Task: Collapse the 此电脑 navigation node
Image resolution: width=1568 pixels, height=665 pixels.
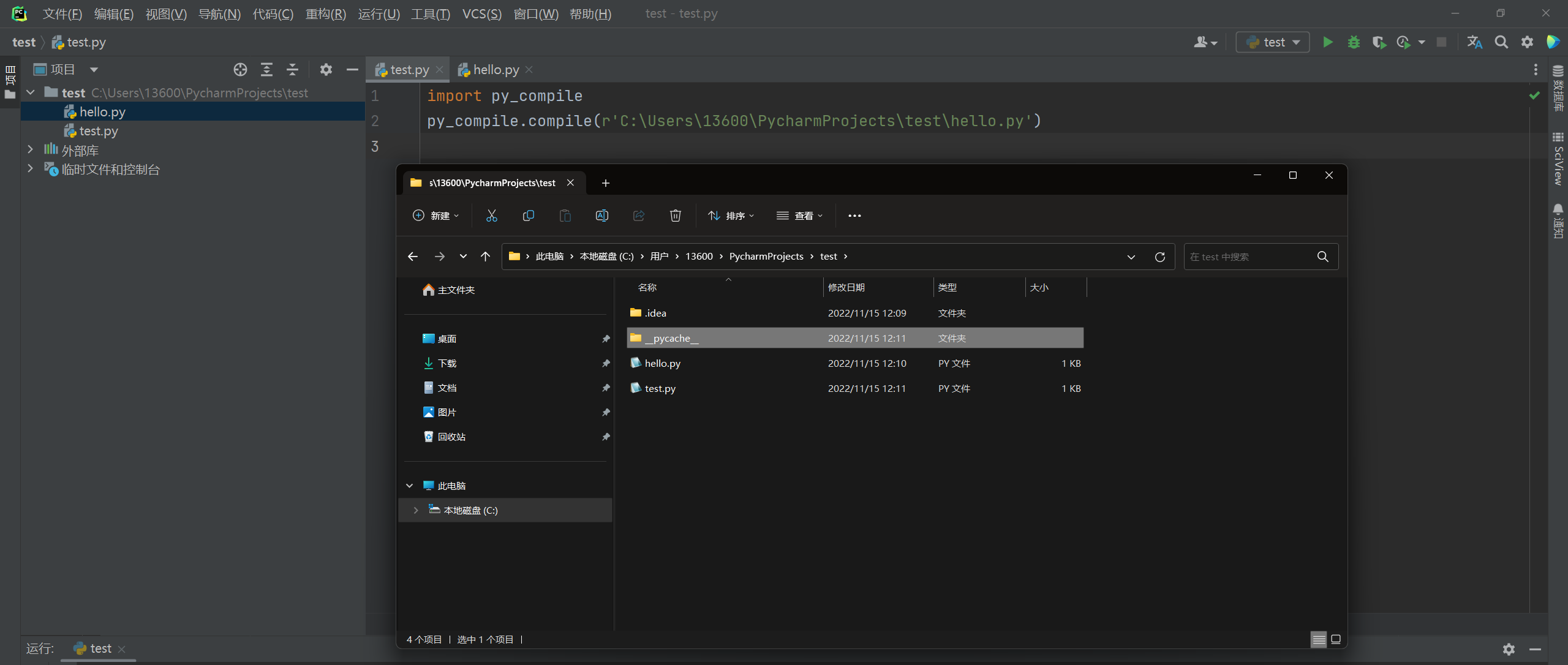Action: [410, 486]
